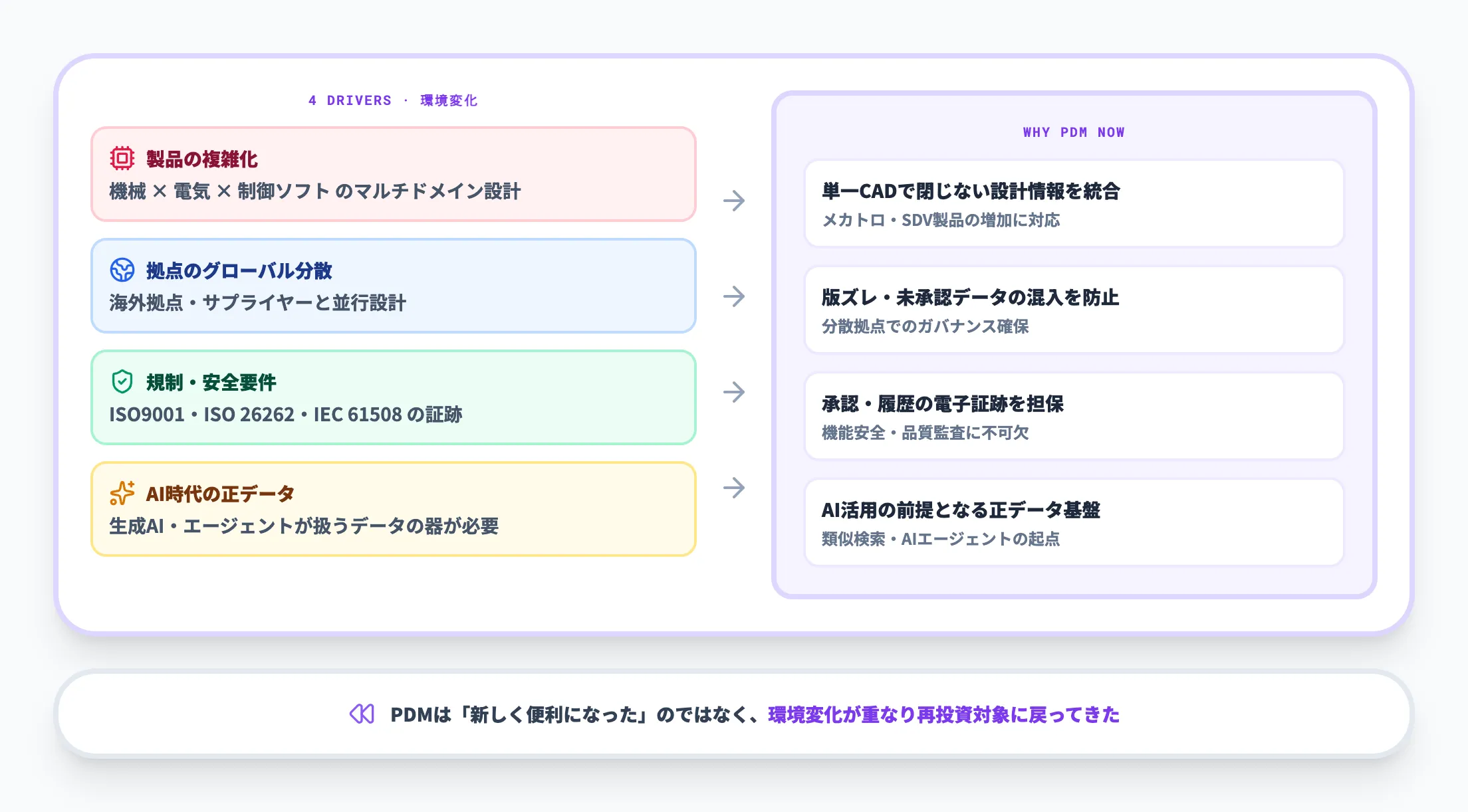
Task: Select the WHY PDM NOW heading
Action: [x=1072, y=132]
